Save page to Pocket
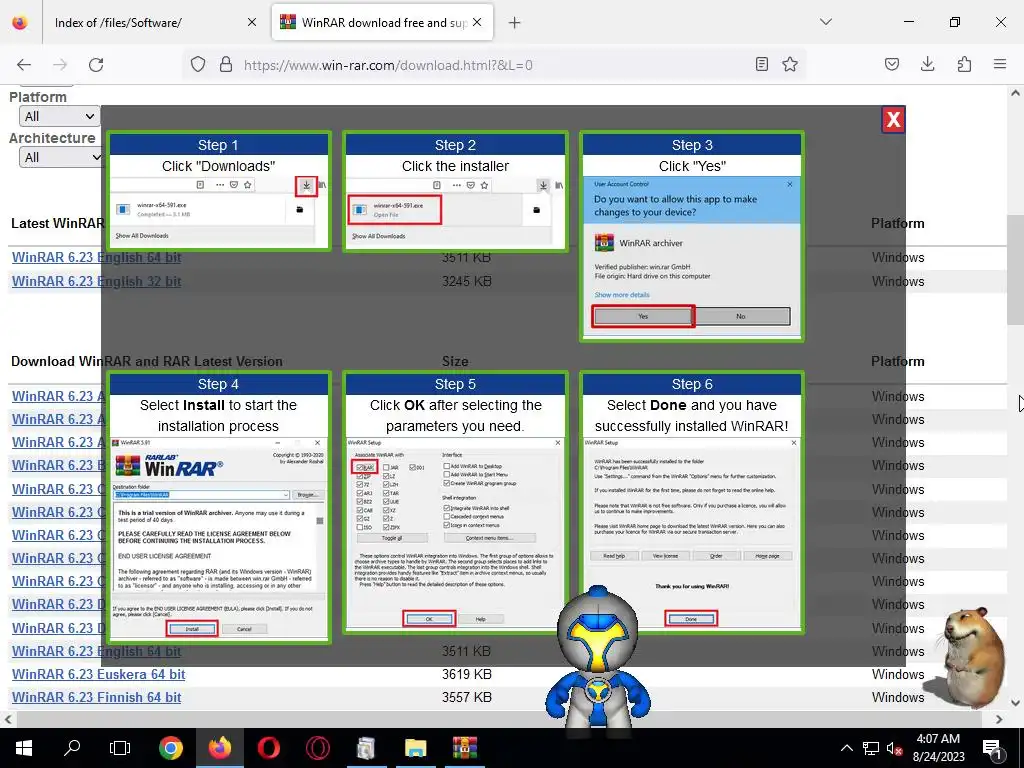 tap(892, 64)
